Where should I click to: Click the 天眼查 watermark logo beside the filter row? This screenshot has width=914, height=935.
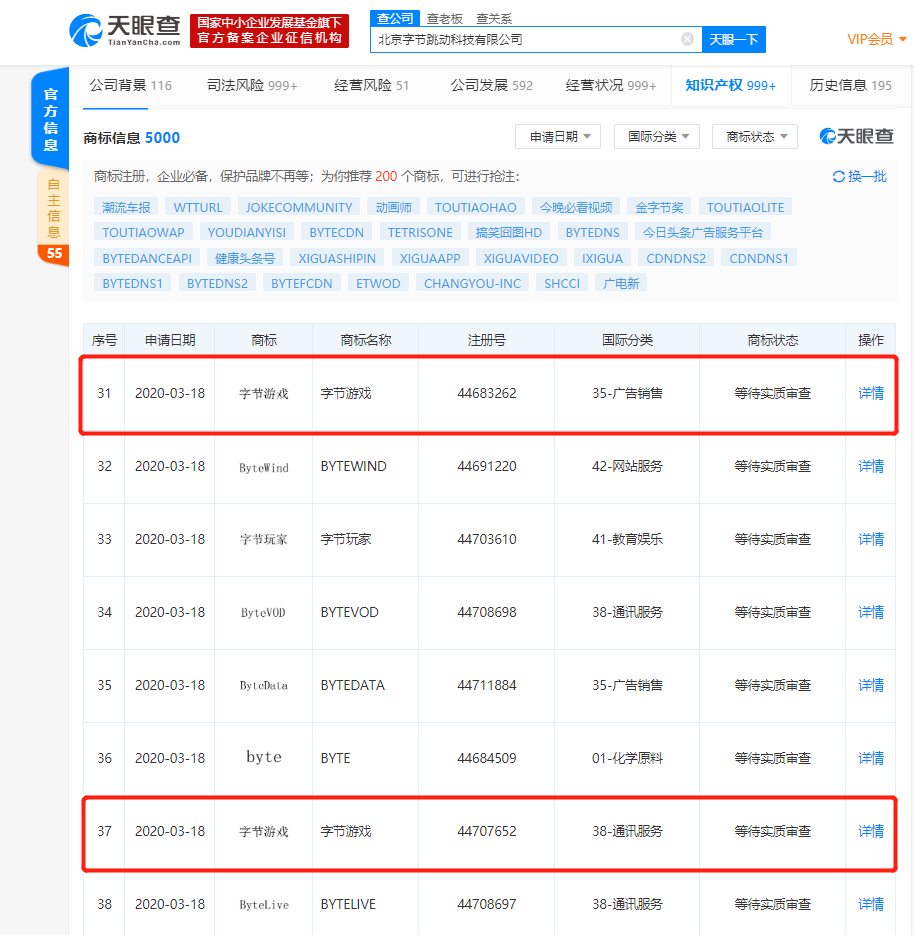(x=857, y=136)
